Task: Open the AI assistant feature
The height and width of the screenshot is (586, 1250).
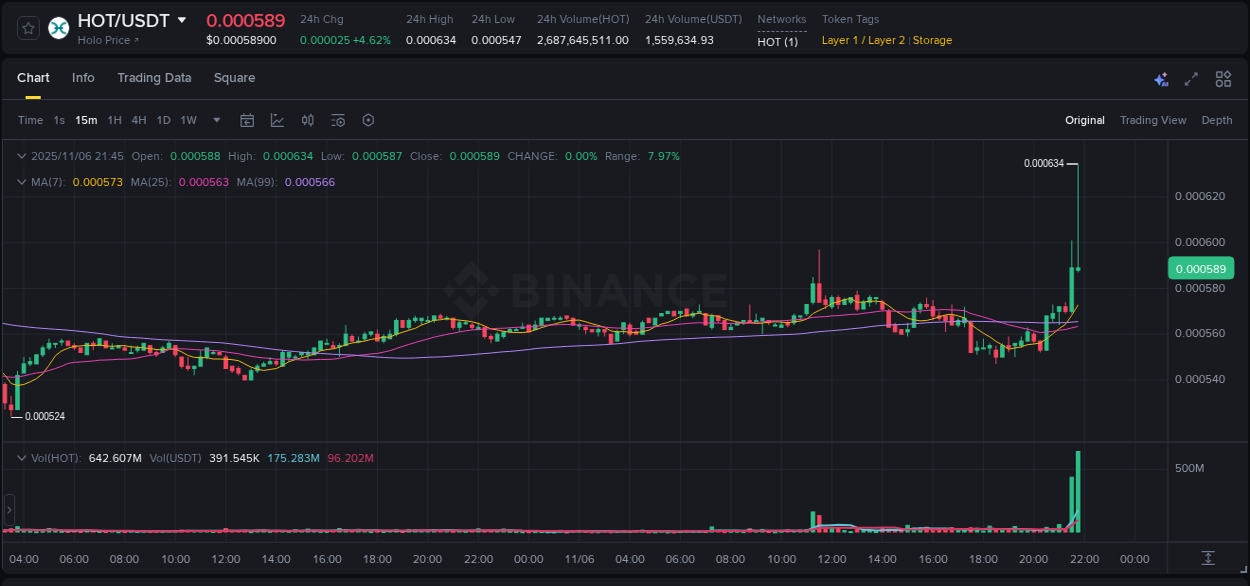Action: (1161, 78)
